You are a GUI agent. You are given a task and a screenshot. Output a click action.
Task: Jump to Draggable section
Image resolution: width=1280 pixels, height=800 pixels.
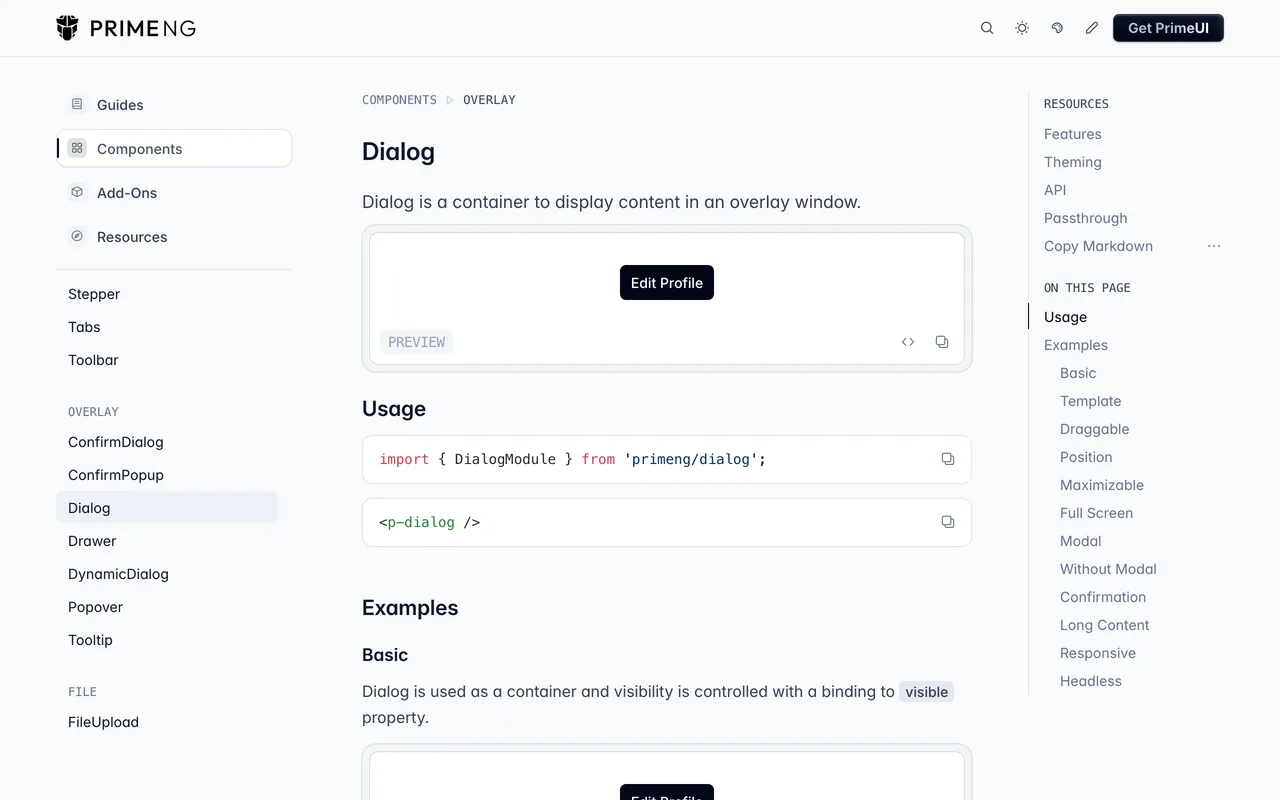pos(1095,429)
